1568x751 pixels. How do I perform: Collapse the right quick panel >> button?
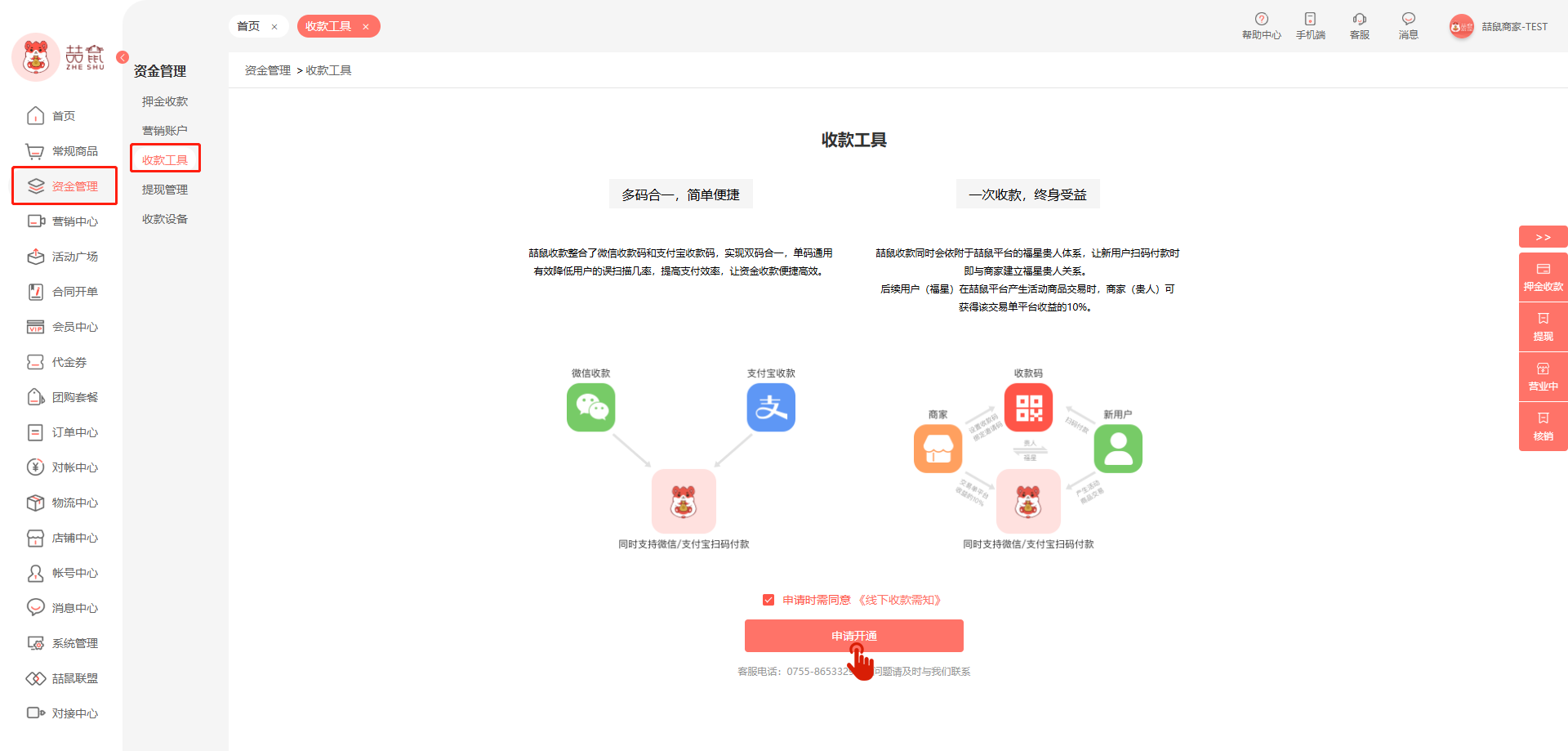[1543, 237]
